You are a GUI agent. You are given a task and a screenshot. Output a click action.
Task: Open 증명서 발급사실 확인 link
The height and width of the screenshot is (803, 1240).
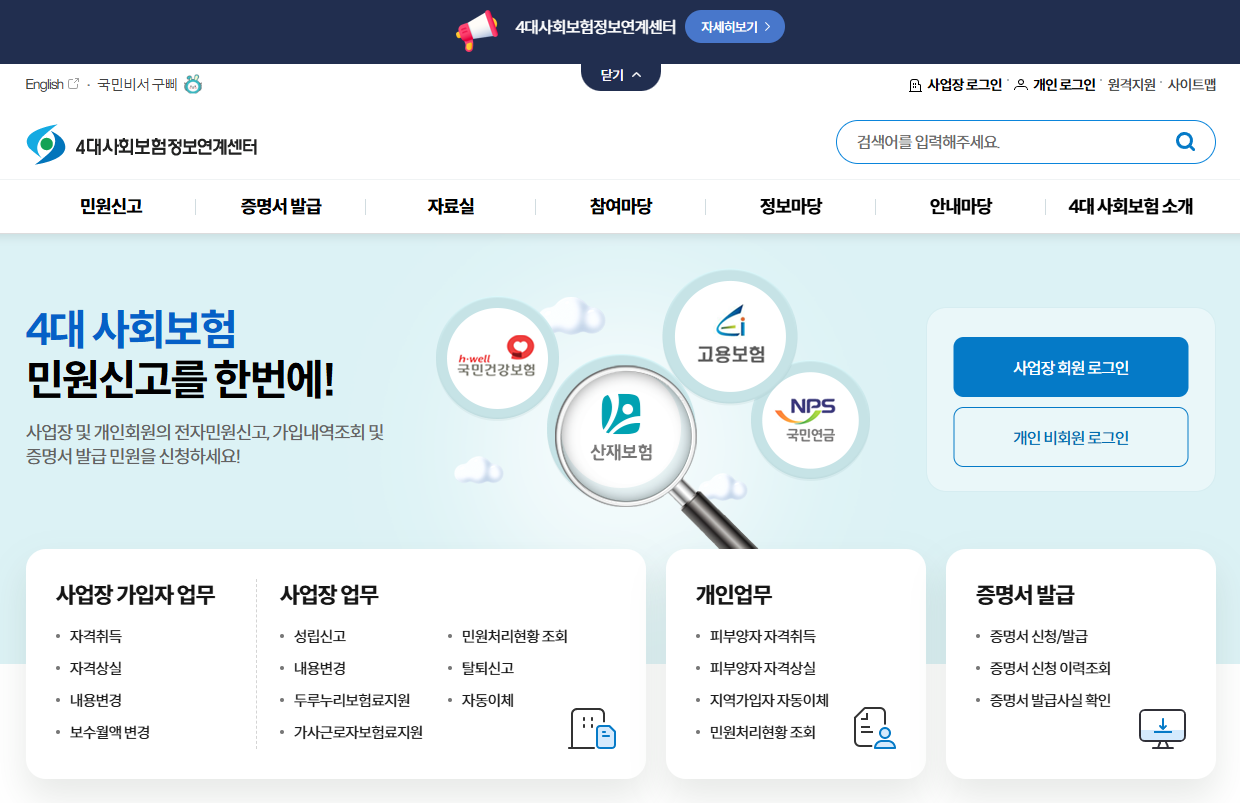click(1050, 700)
